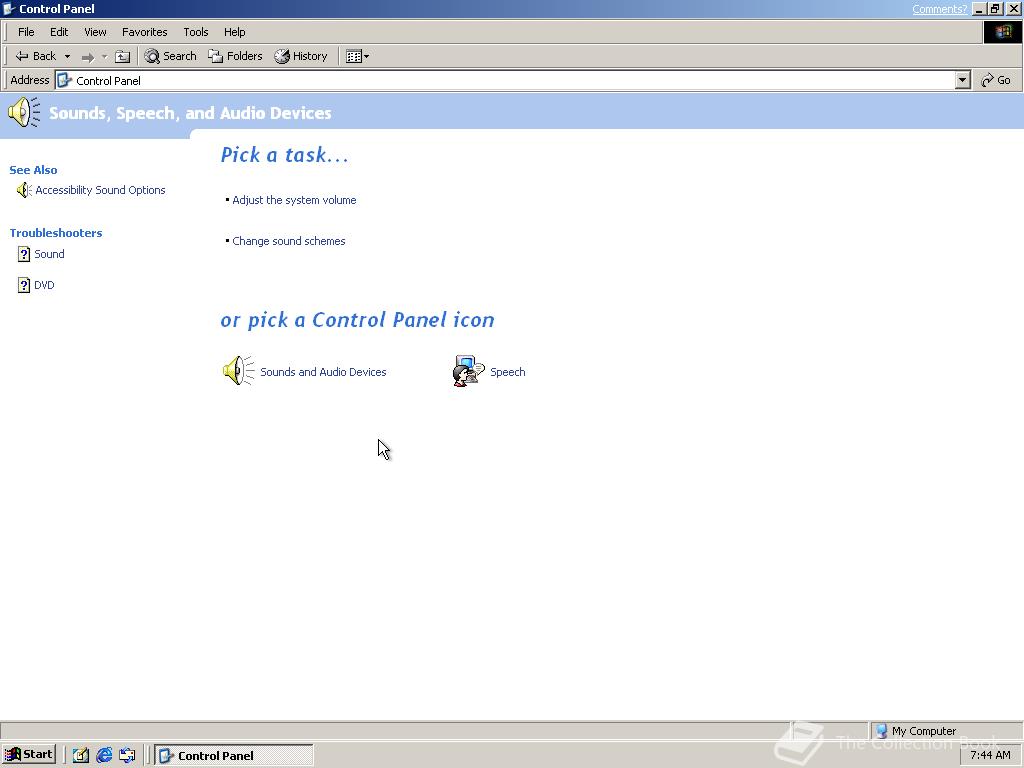The height and width of the screenshot is (768, 1024).
Task: Show the Folders pane
Action: pos(235,56)
